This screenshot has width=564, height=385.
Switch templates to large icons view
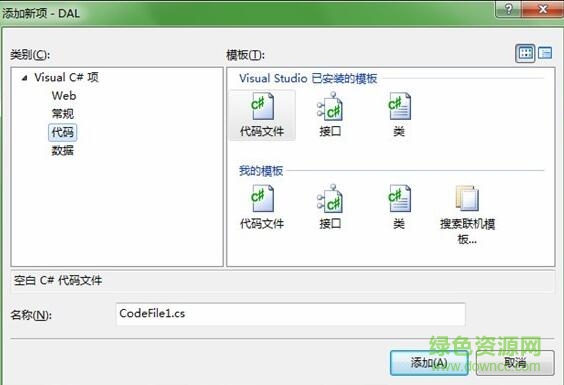pyautogui.click(x=525, y=54)
